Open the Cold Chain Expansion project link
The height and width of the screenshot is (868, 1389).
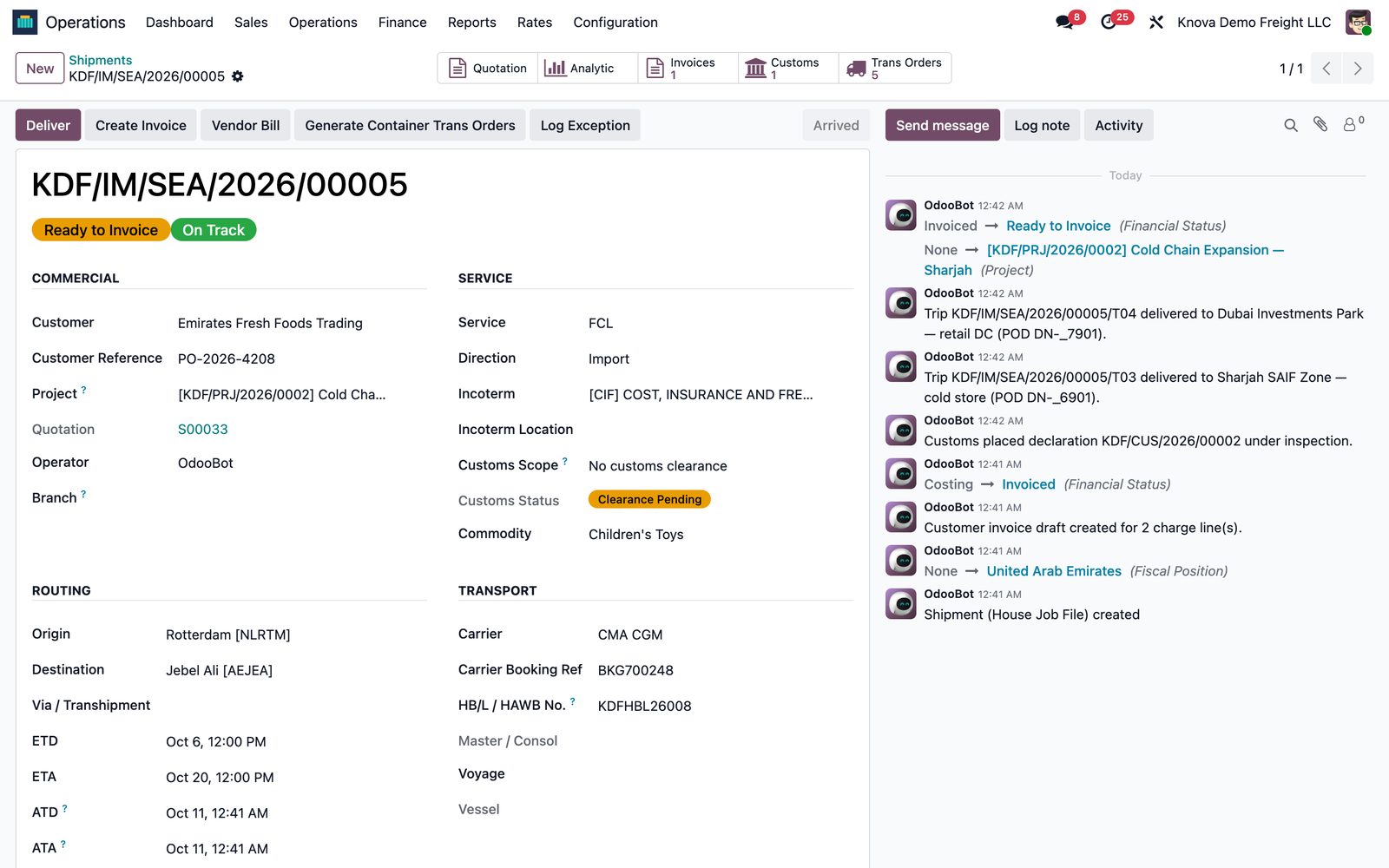point(1104,260)
